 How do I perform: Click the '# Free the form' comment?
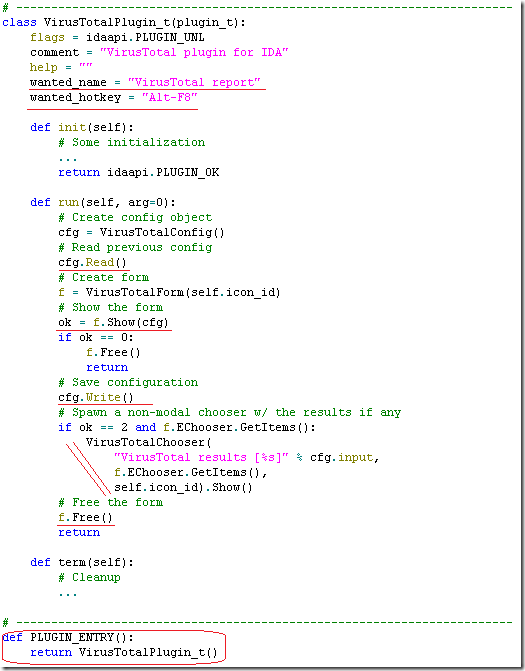(111, 502)
